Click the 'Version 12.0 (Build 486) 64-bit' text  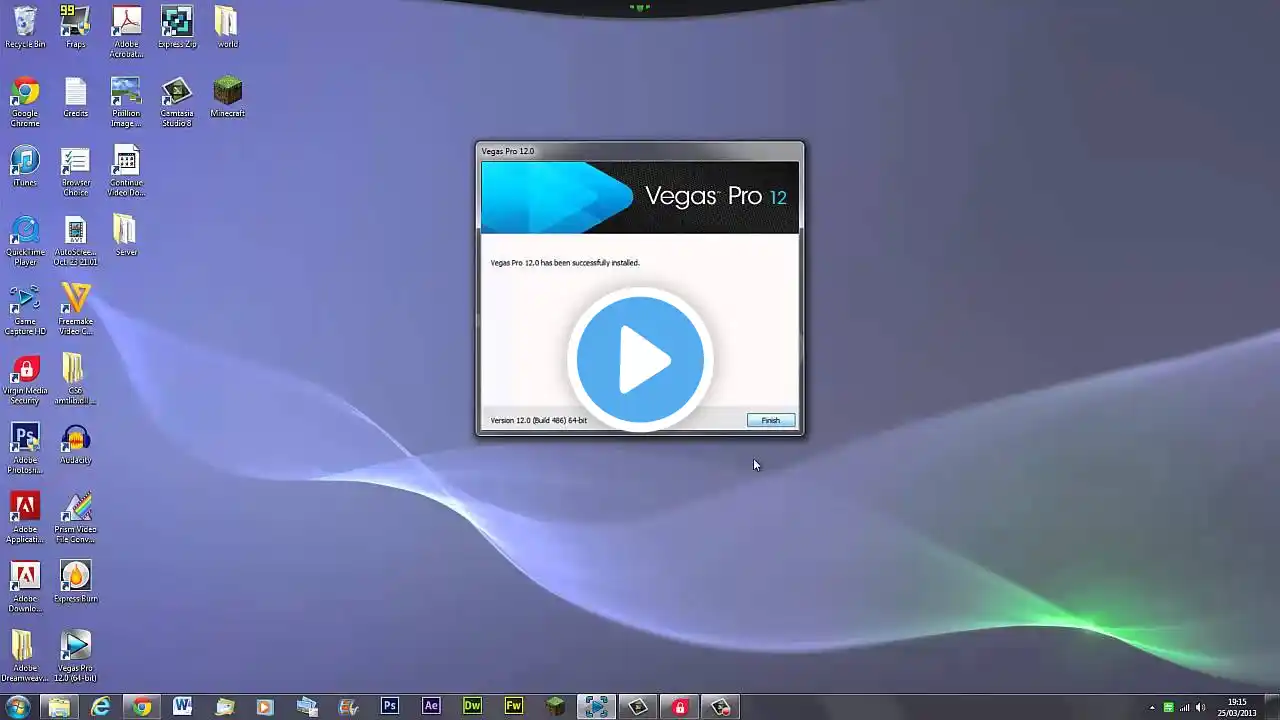tap(539, 420)
